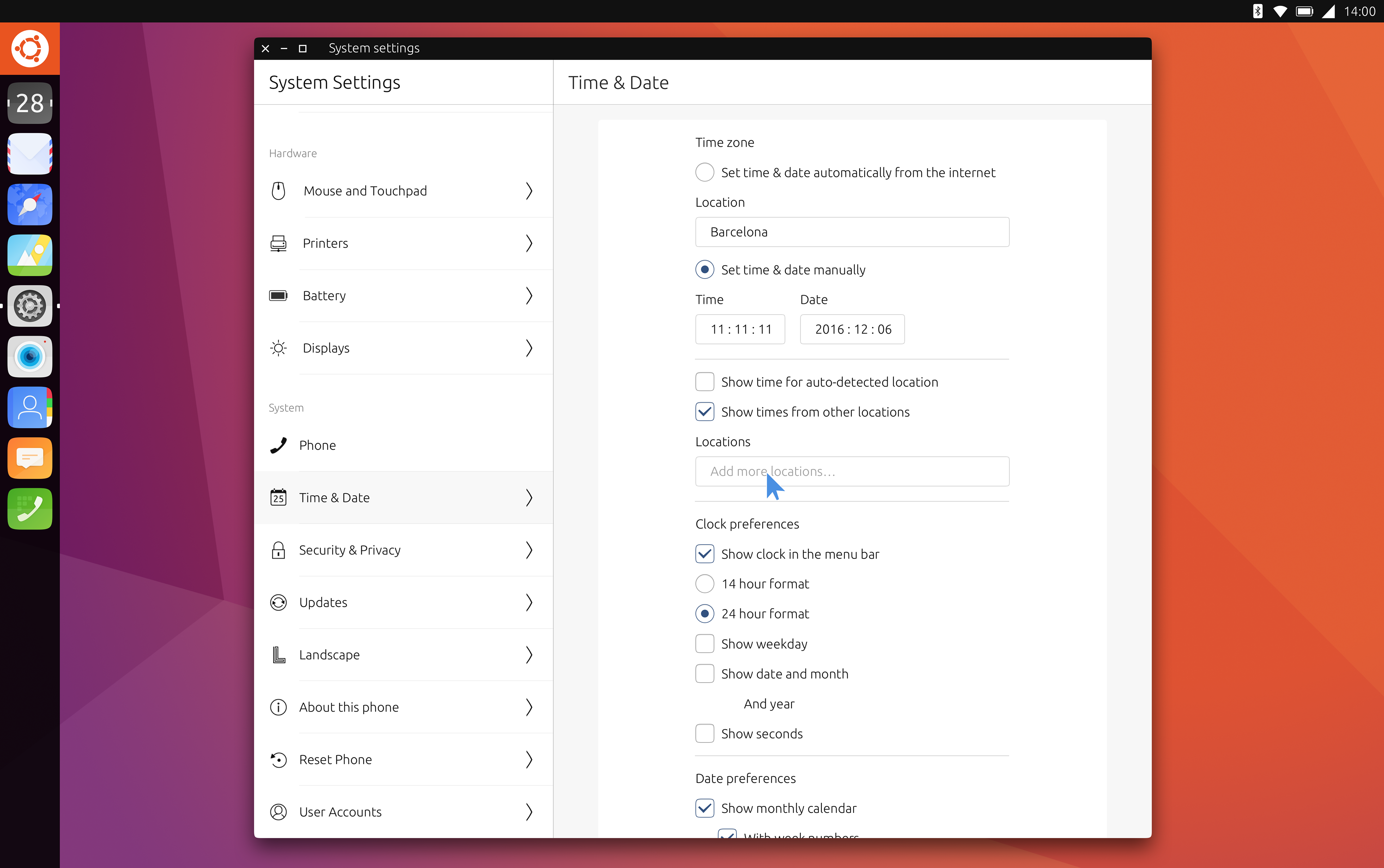Enable Show time for auto-detected location
The height and width of the screenshot is (868, 1384).
[705, 382]
